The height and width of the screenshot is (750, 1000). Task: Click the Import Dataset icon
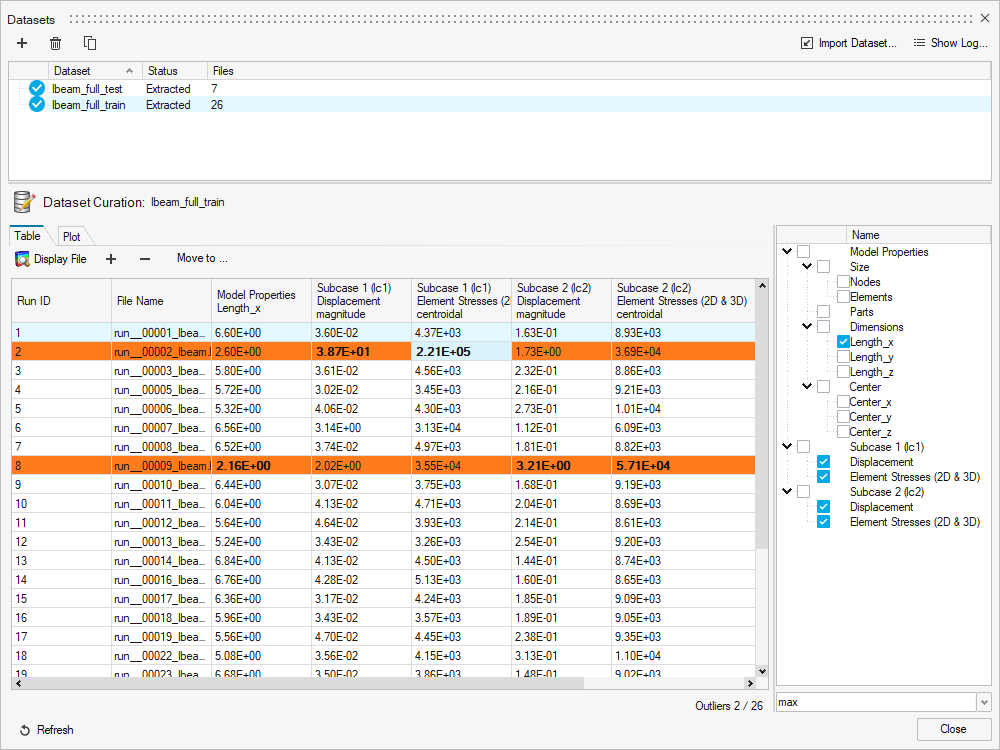(x=807, y=43)
